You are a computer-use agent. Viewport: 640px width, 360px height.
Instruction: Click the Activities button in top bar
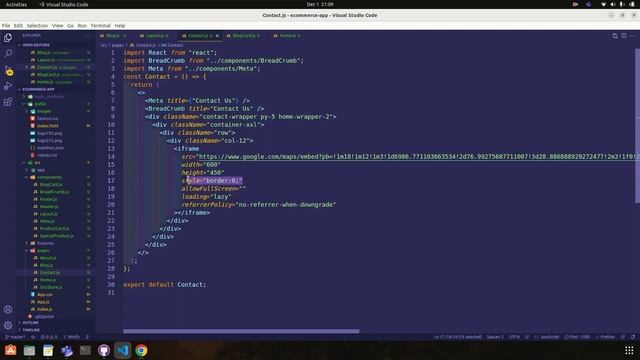16,4
